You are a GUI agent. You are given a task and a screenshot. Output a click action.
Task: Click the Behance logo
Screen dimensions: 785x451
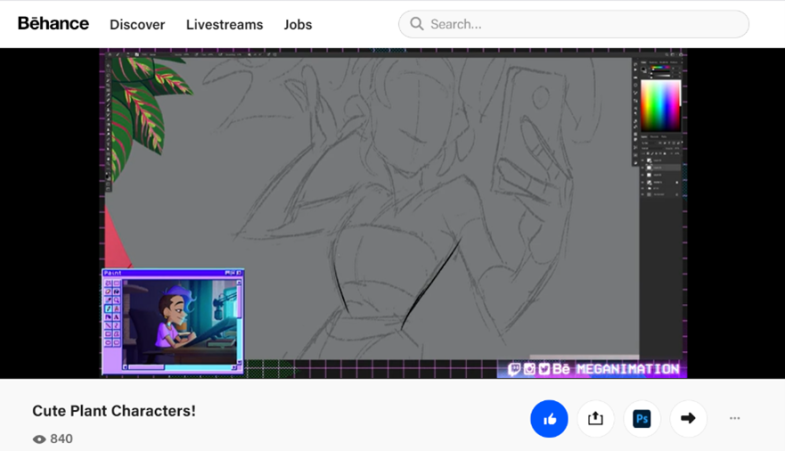pos(53,23)
